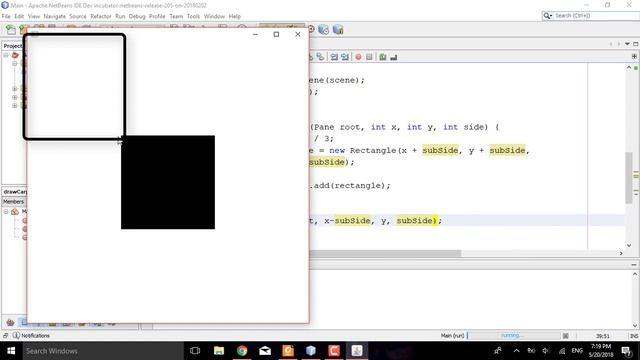The image size is (640, 360).
Task: Click the editor scroll down arrow
Action: click(629, 245)
